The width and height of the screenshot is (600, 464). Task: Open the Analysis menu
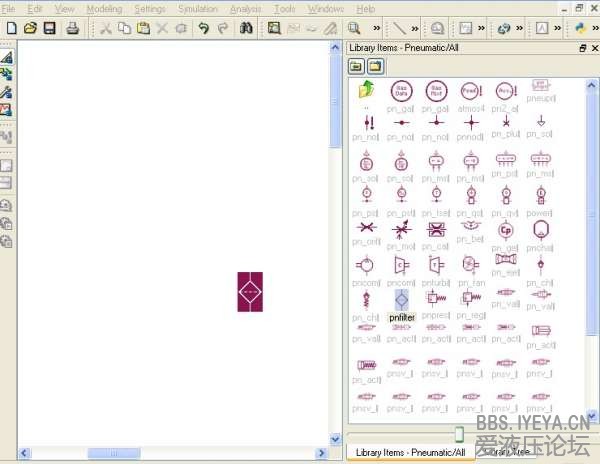click(245, 8)
